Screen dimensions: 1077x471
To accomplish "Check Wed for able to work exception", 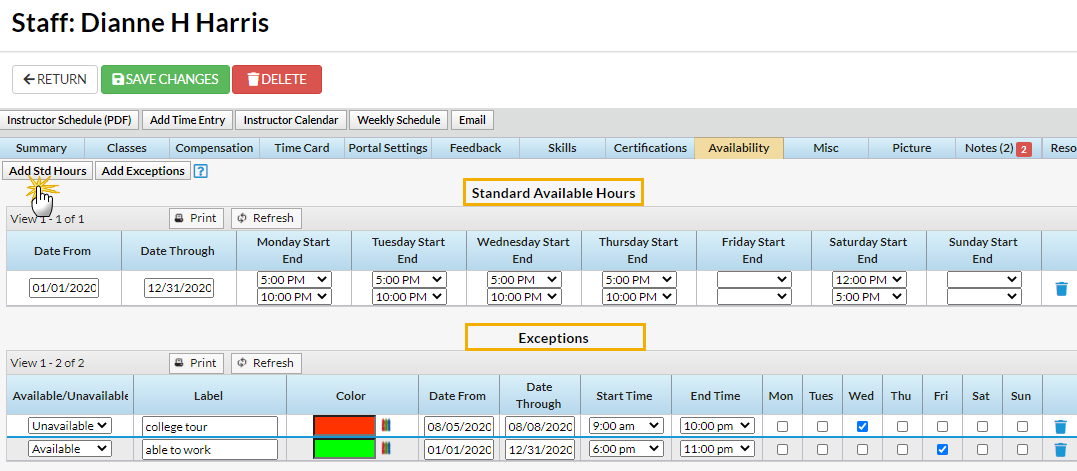I will (862, 449).
